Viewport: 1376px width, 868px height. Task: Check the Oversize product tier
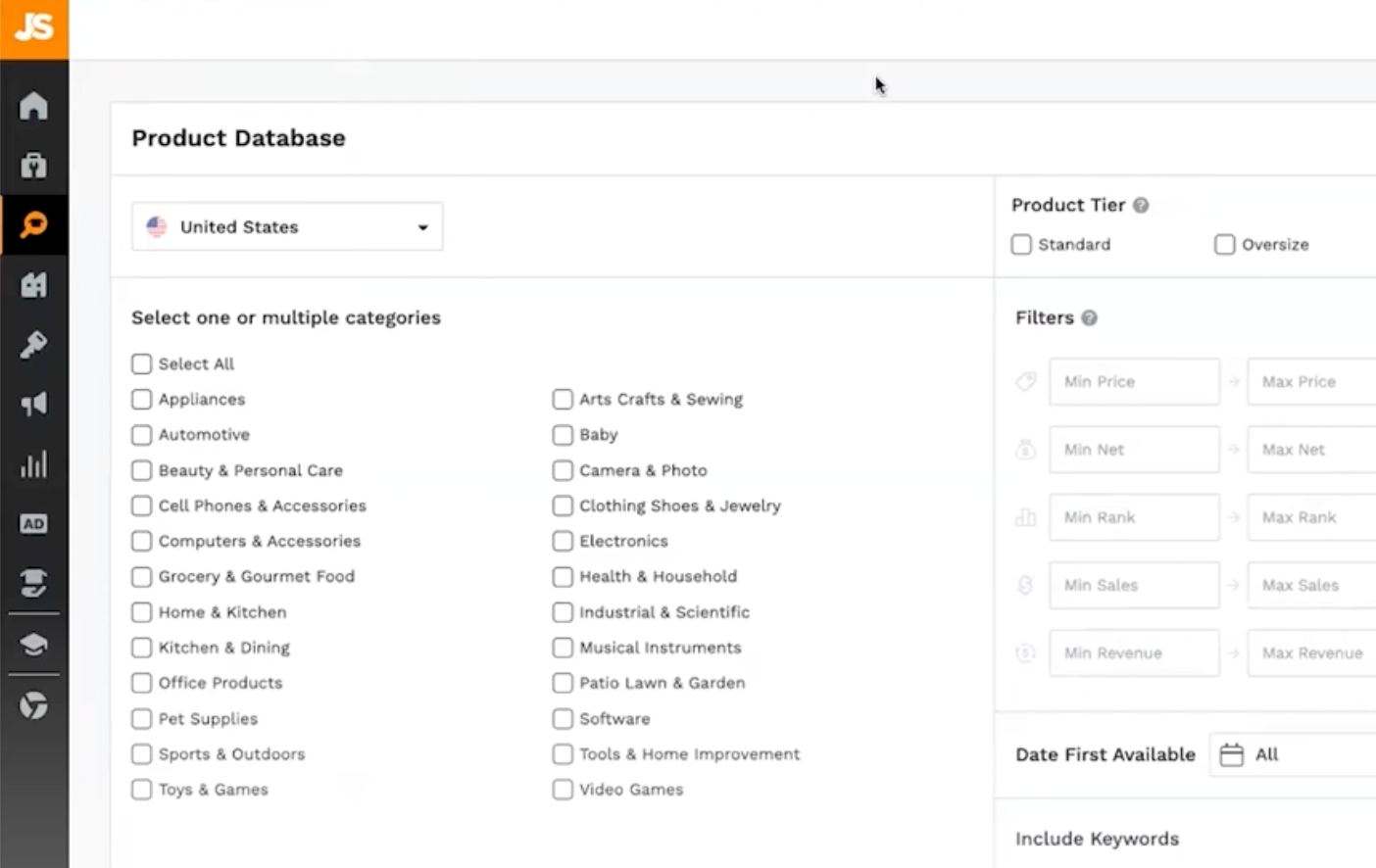pyautogui.click(x=1224, y=245)
